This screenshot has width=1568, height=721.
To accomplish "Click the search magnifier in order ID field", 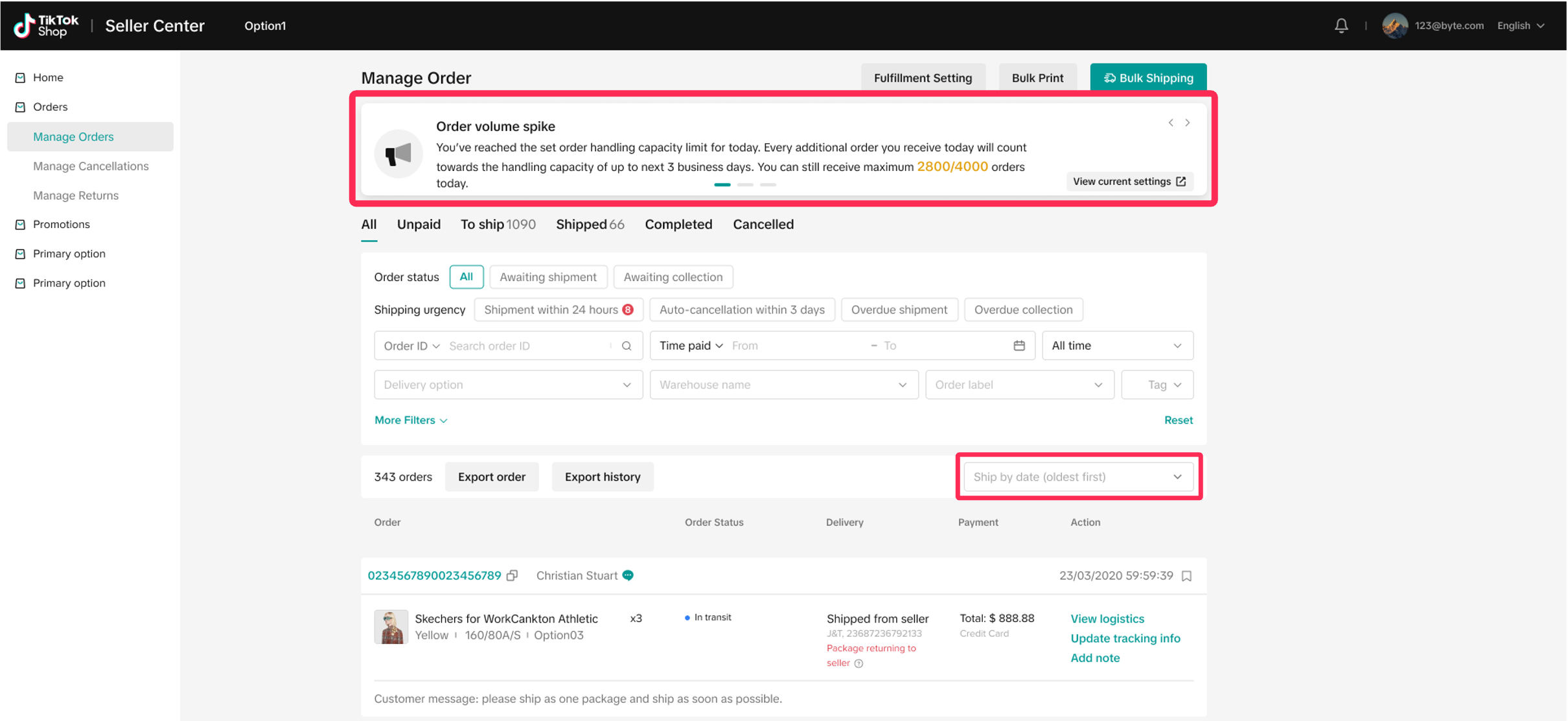I will (x=627, y=346).
